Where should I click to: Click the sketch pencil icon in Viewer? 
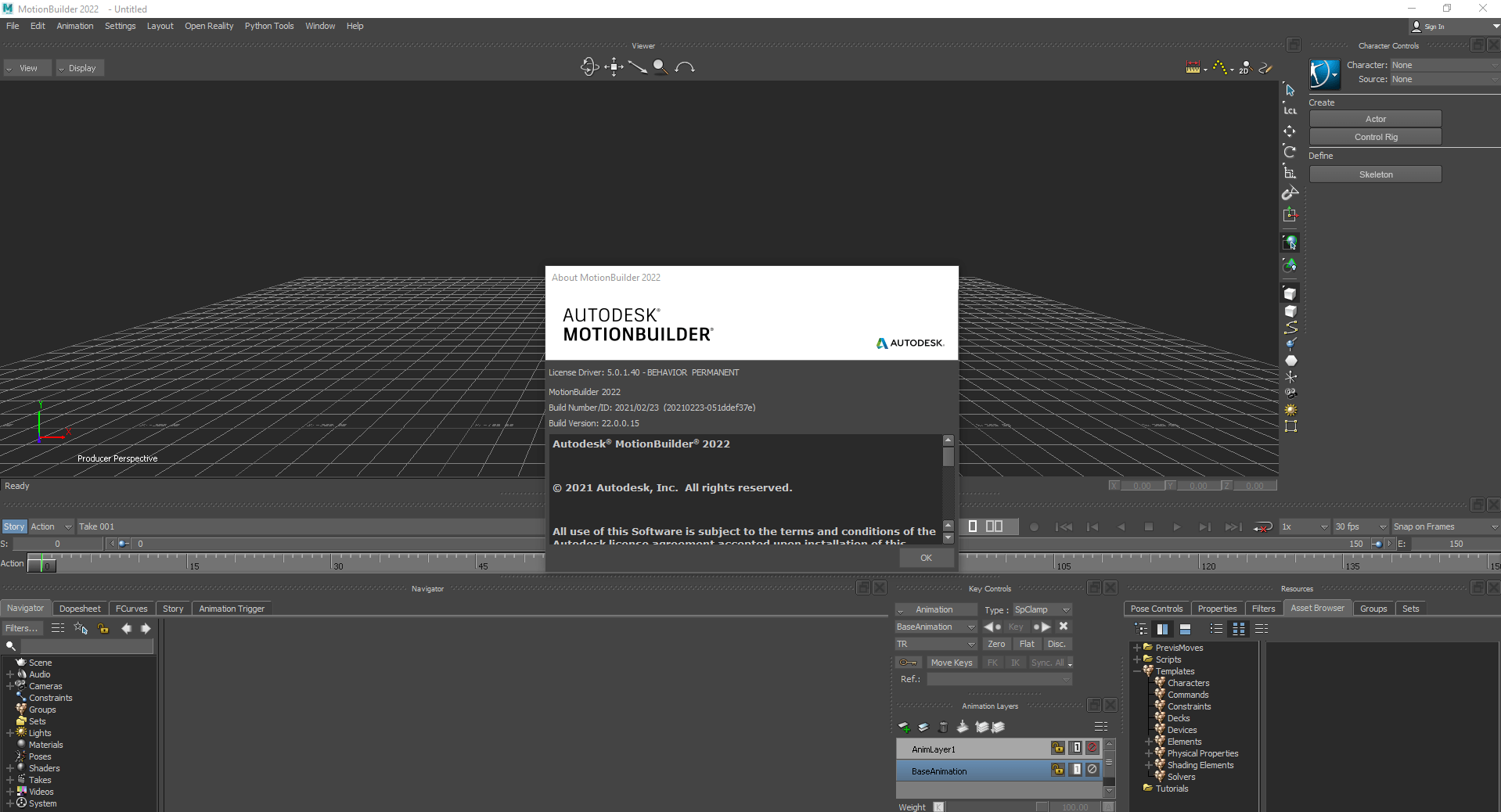tap(1266, 67)
